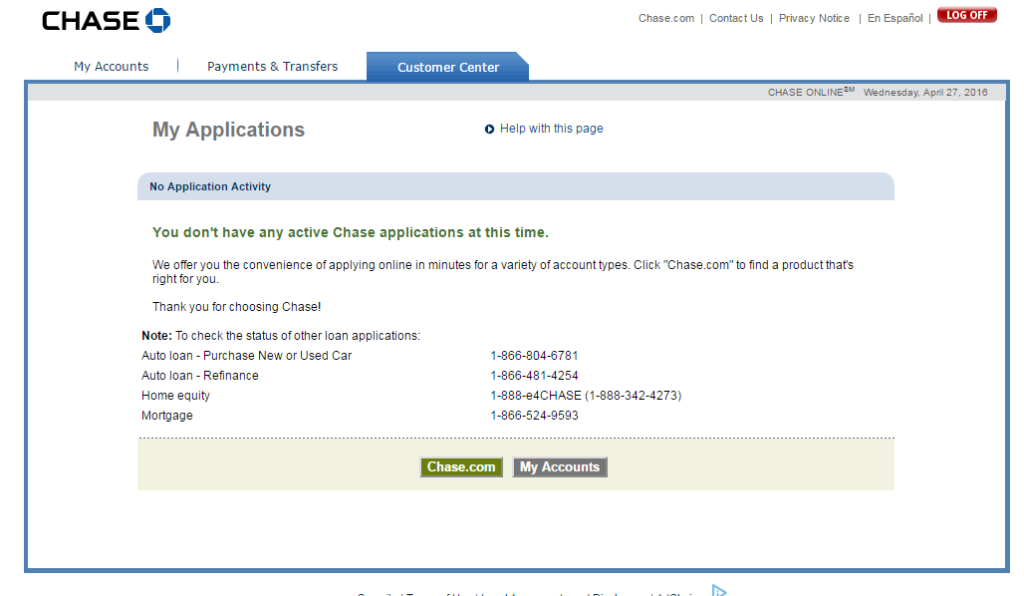Click the red LOG OFF button
1024x596 pixels.
pyautogui.click(x=967, y=15)
